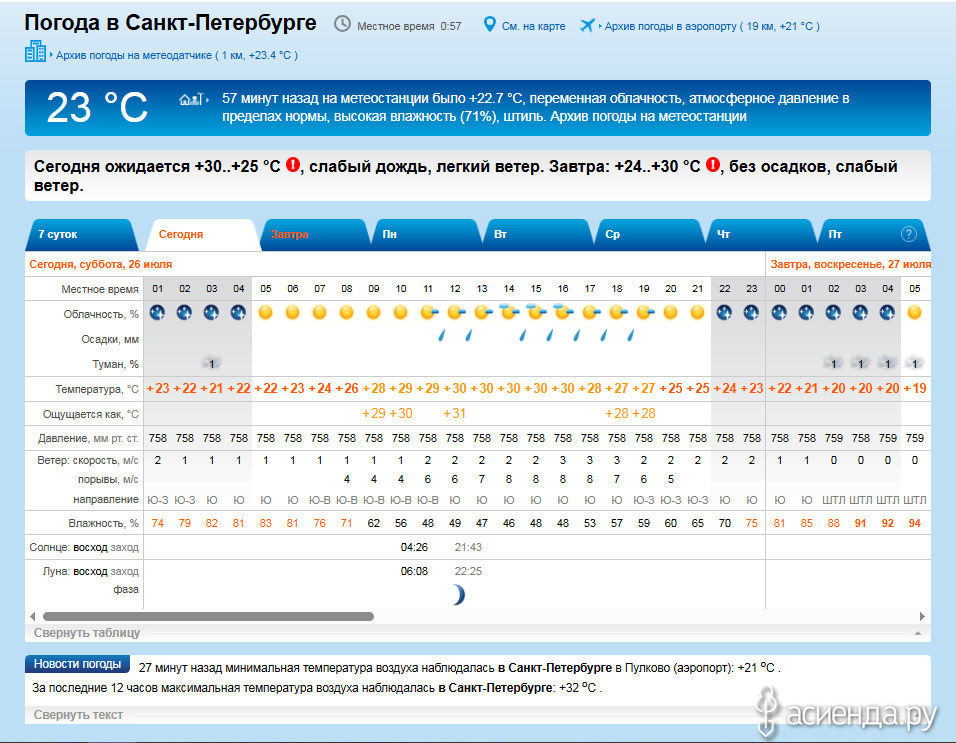This screenshot has width=956, height=743.
Task: Open См. на карте link
Action: click(x=533, y=26)
